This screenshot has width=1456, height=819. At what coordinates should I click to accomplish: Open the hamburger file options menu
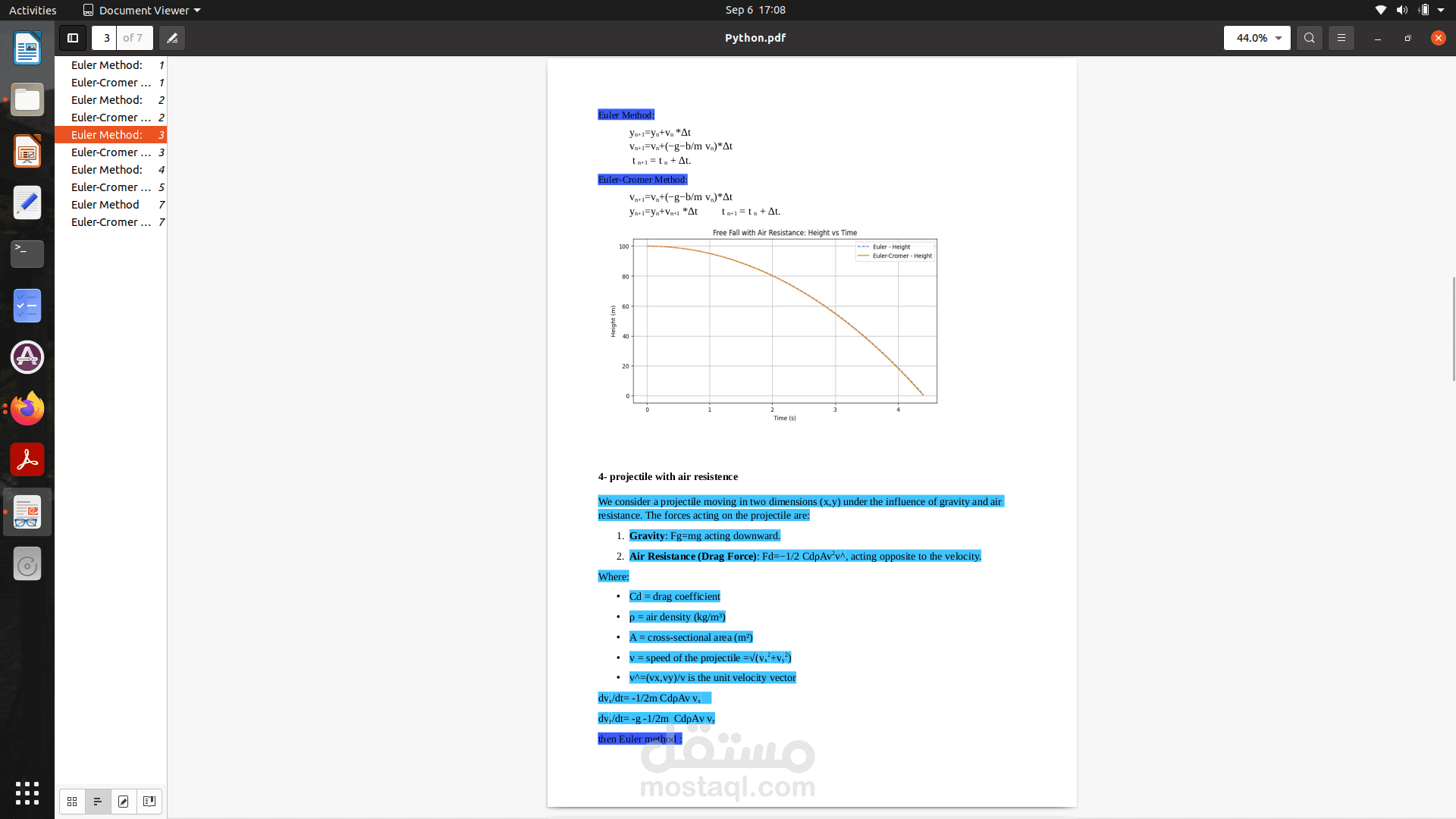(x=1341, y=38)
